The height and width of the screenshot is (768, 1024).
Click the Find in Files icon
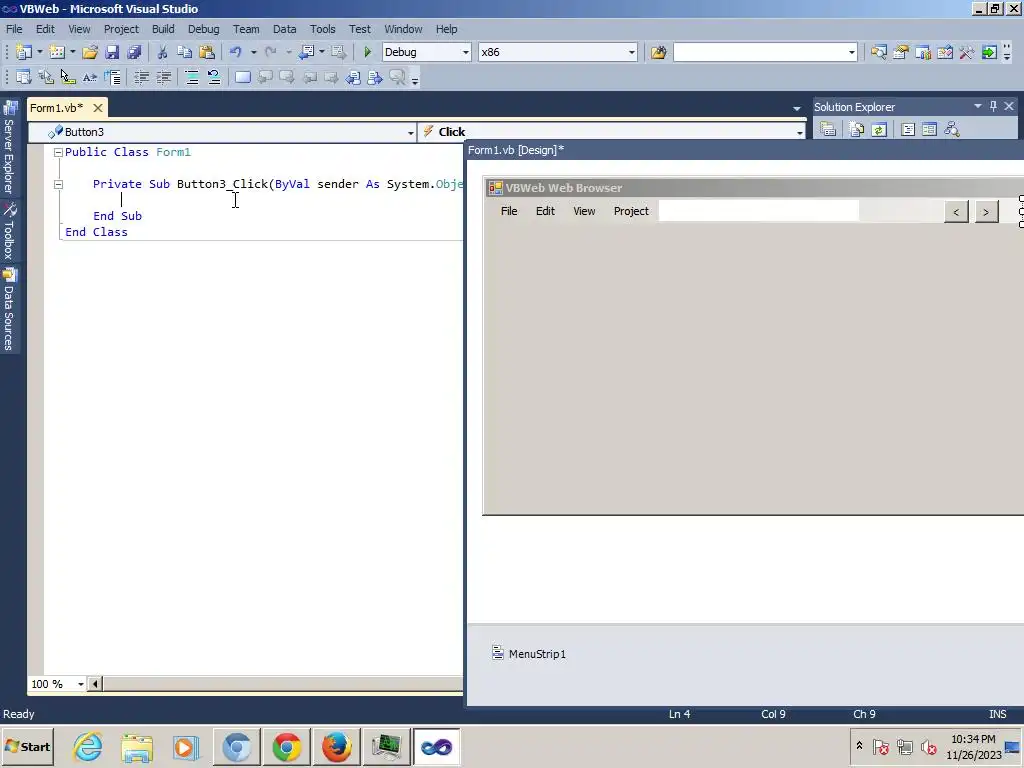(658, 52)
